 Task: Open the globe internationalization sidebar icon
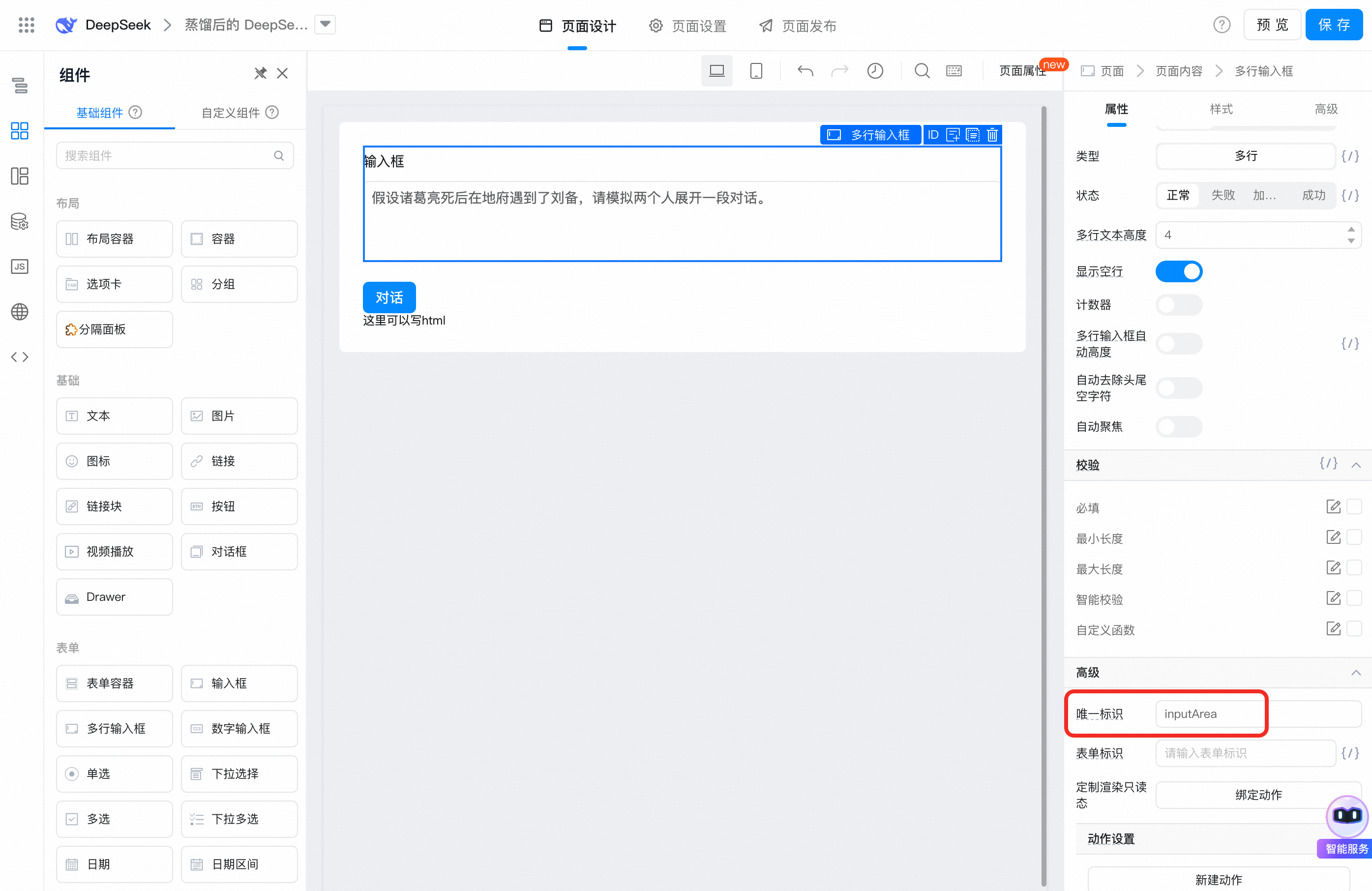click(x=20, y=312)
